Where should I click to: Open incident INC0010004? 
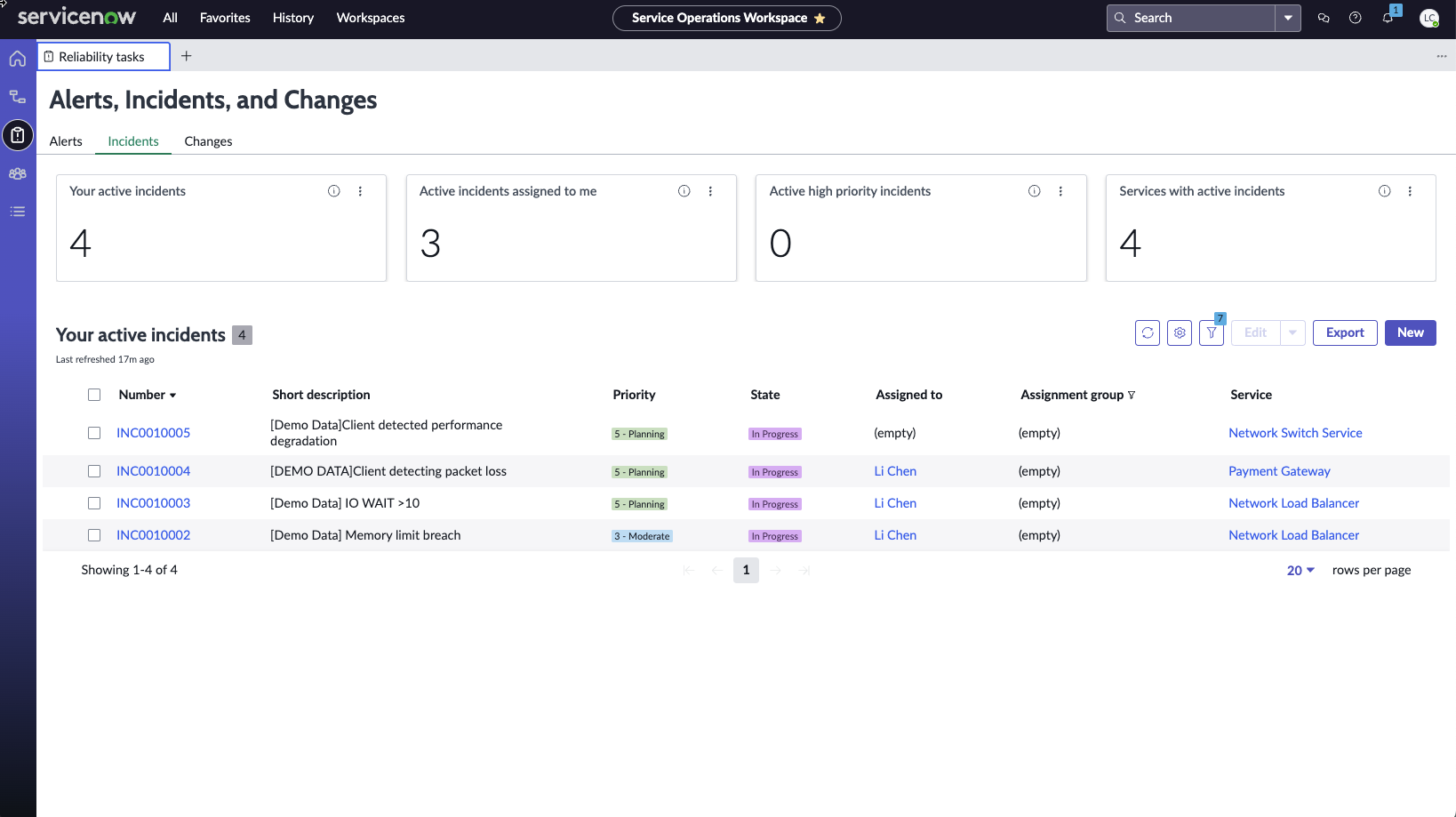[153, 471]
